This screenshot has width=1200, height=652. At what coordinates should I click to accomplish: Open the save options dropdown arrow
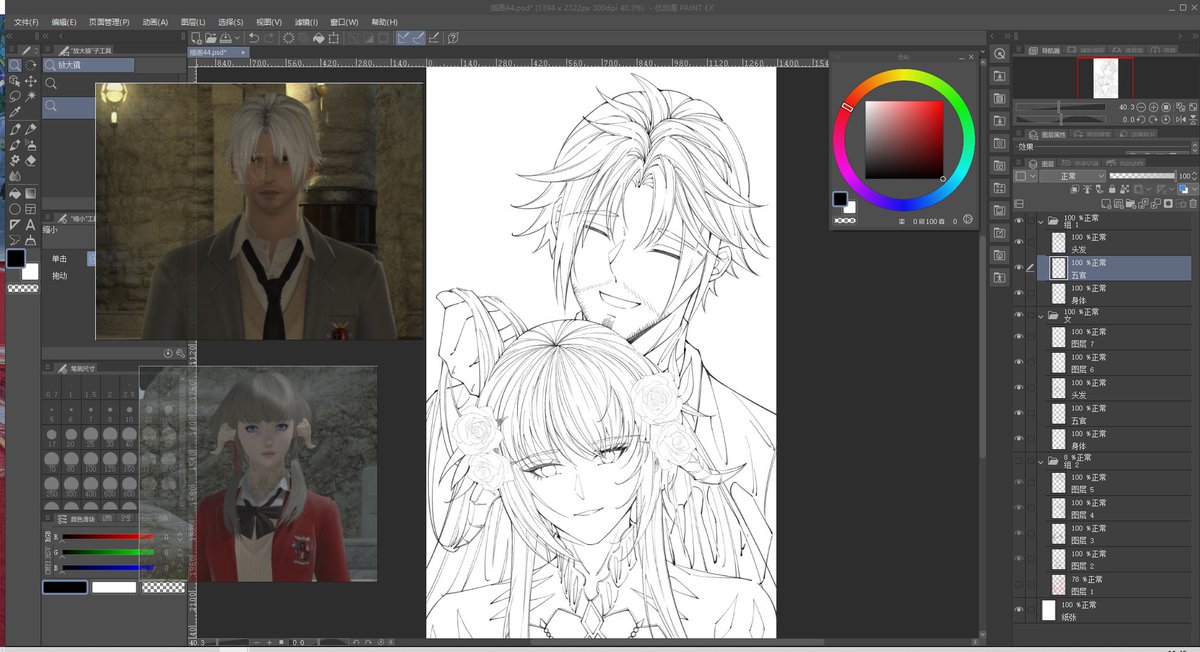(x=239, y=38)
